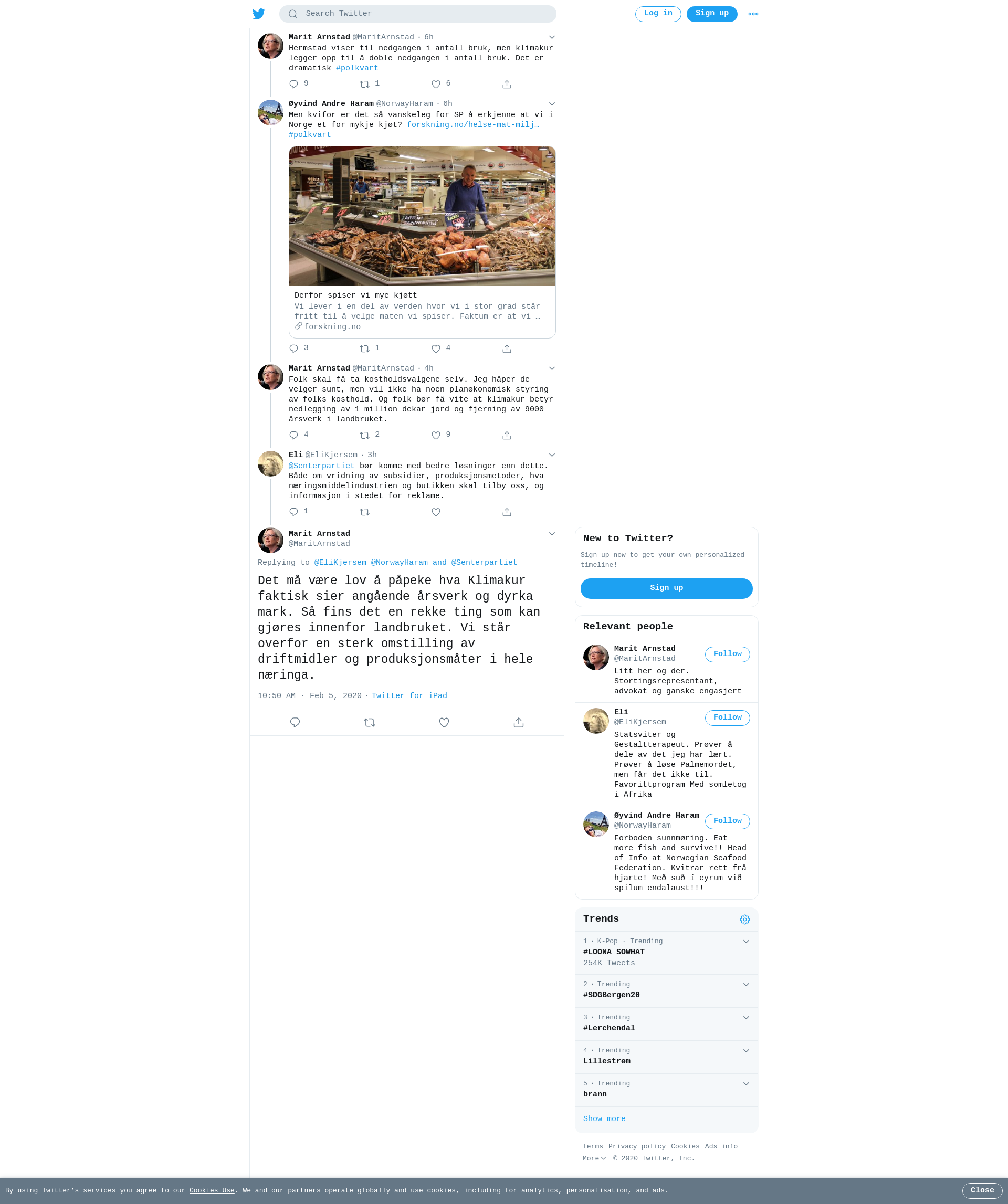This screenshot has height=1204, width=1008.
Task: Follow Eli in Relevant people
Action: pos(727,718)
